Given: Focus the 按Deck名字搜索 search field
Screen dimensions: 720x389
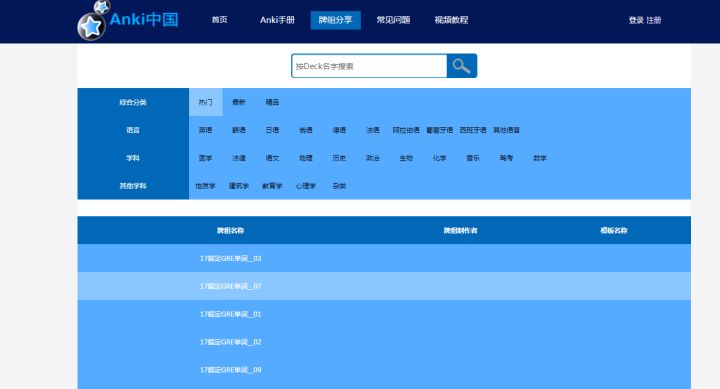Looking at the screenshot, I should click(x=369, y=66).
